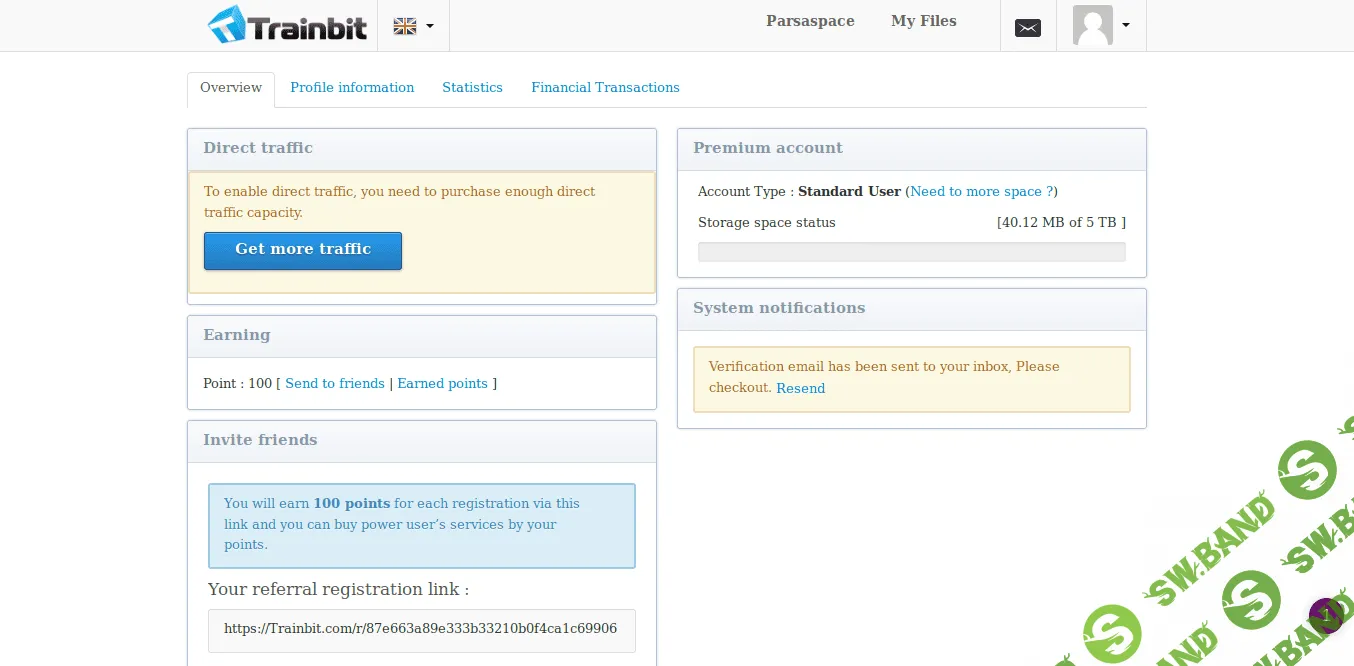
Task: Open the Earned points link
Action: point(442,384)
